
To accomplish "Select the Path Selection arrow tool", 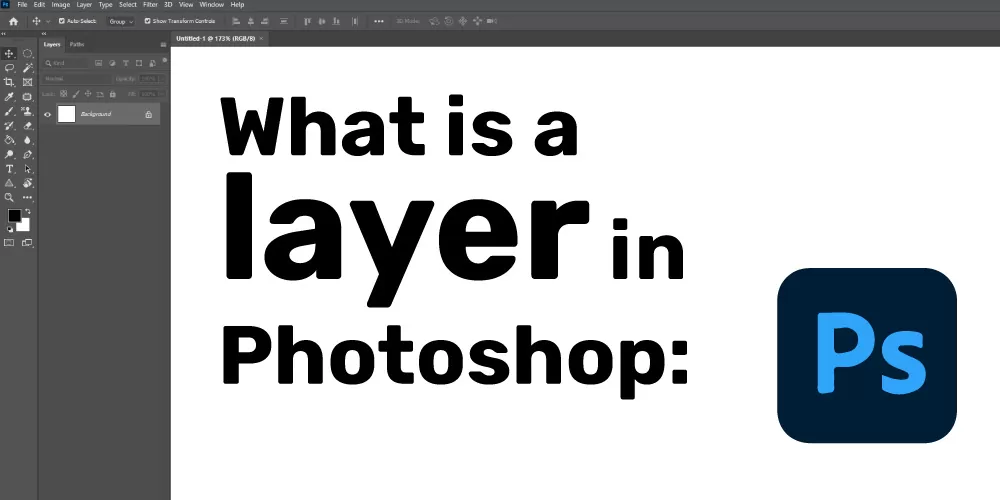I will (27, 169).
